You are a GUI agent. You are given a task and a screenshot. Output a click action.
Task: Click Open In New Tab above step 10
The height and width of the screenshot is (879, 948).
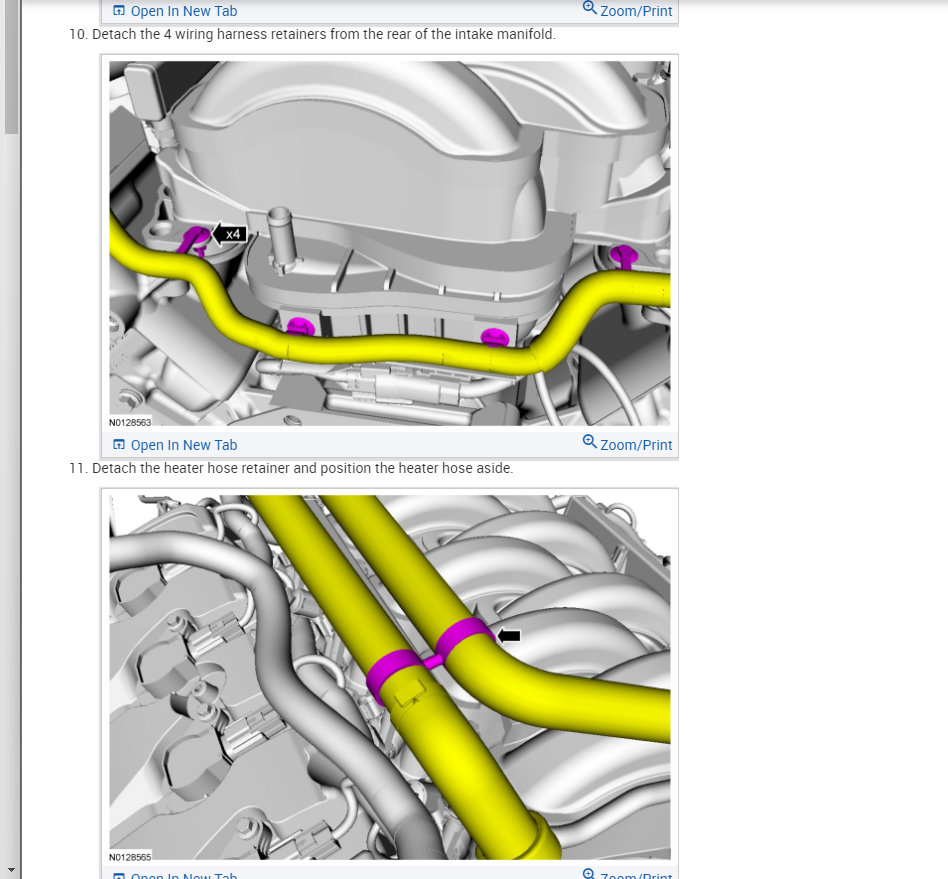[175, 11]
